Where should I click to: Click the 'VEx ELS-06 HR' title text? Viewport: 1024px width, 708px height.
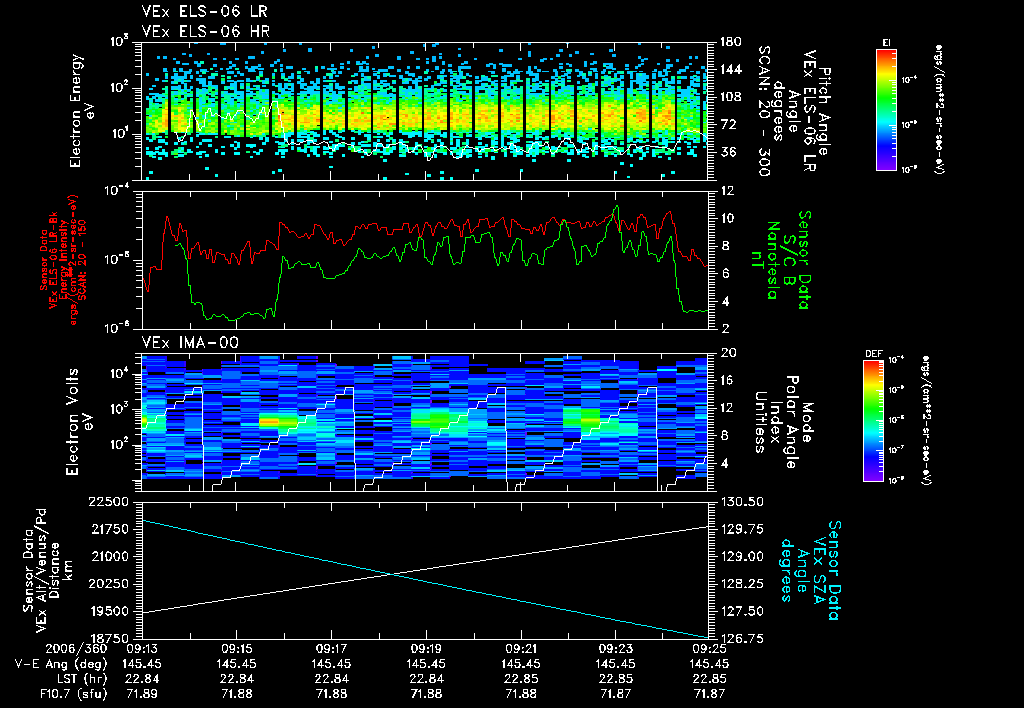pyautogui.click(x=206, y=31)
